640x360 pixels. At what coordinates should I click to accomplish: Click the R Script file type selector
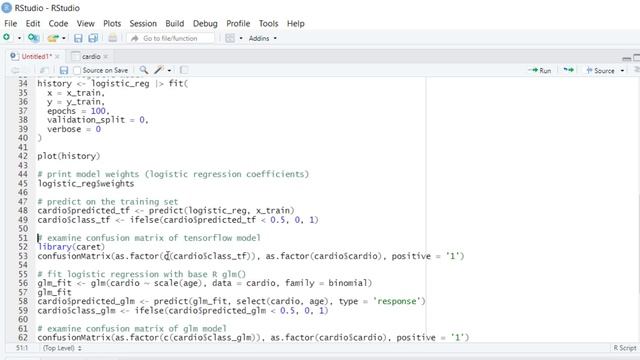coord(624,348)
